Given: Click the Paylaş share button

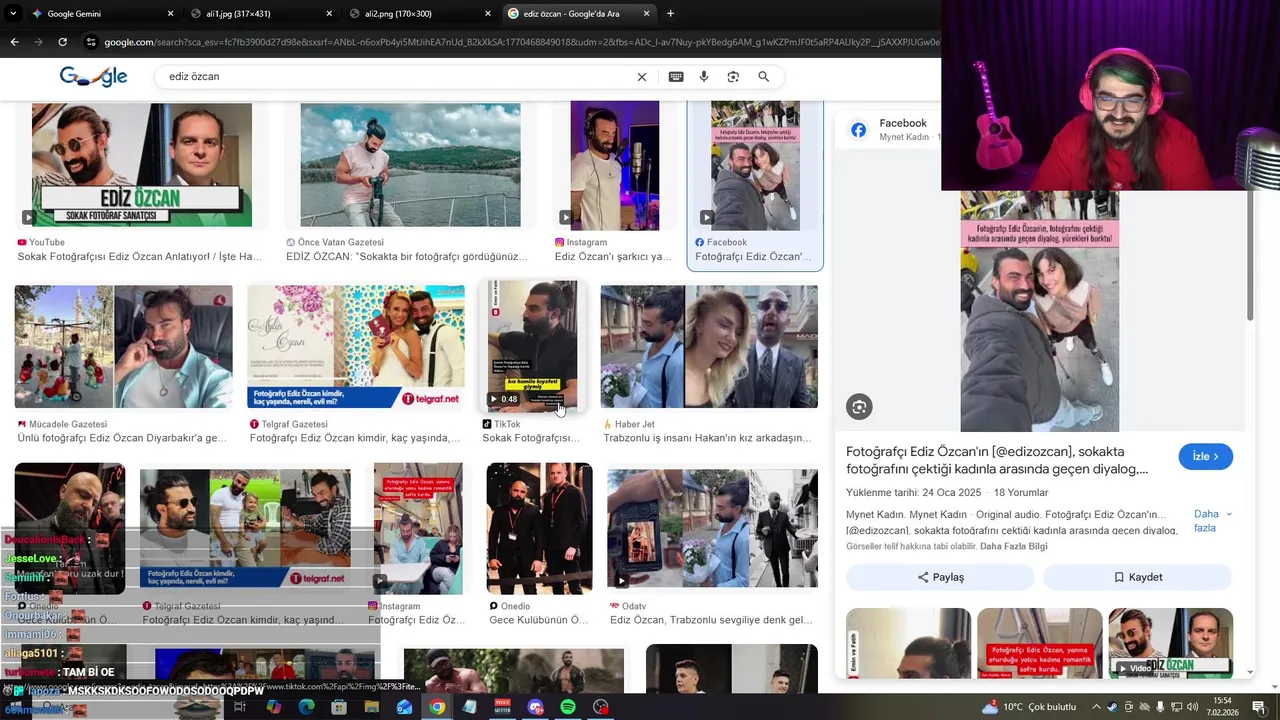Looking at the screenshot, I should (940, 577).
